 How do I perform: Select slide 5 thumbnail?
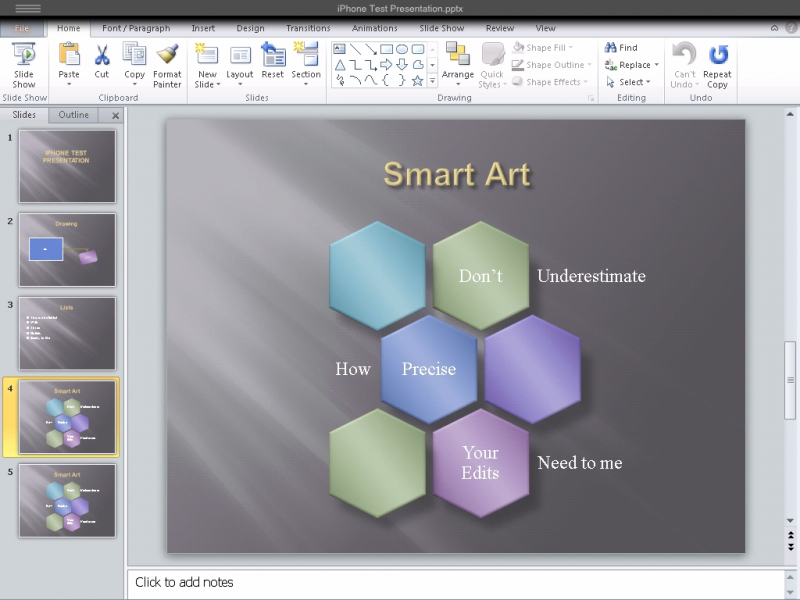(x=67, y=501)
